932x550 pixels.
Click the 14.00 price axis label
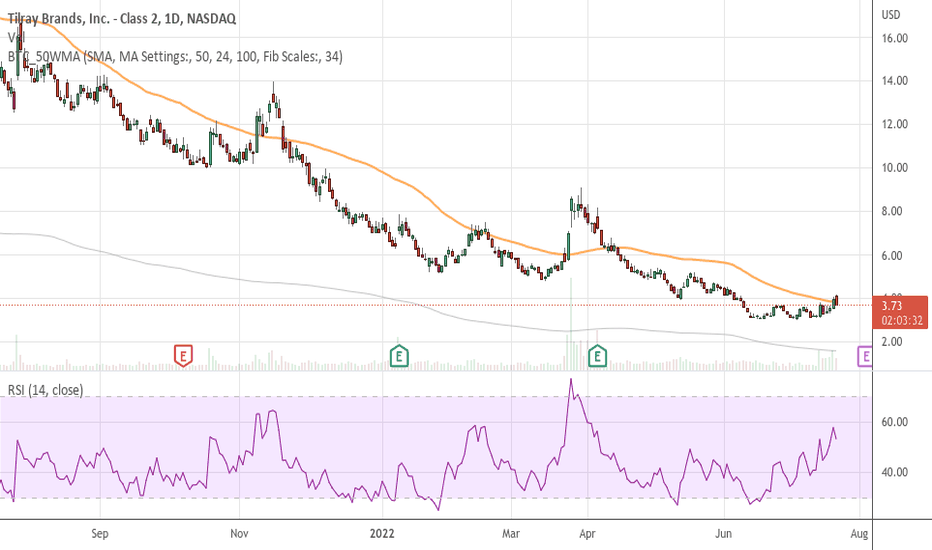(895, 80)
